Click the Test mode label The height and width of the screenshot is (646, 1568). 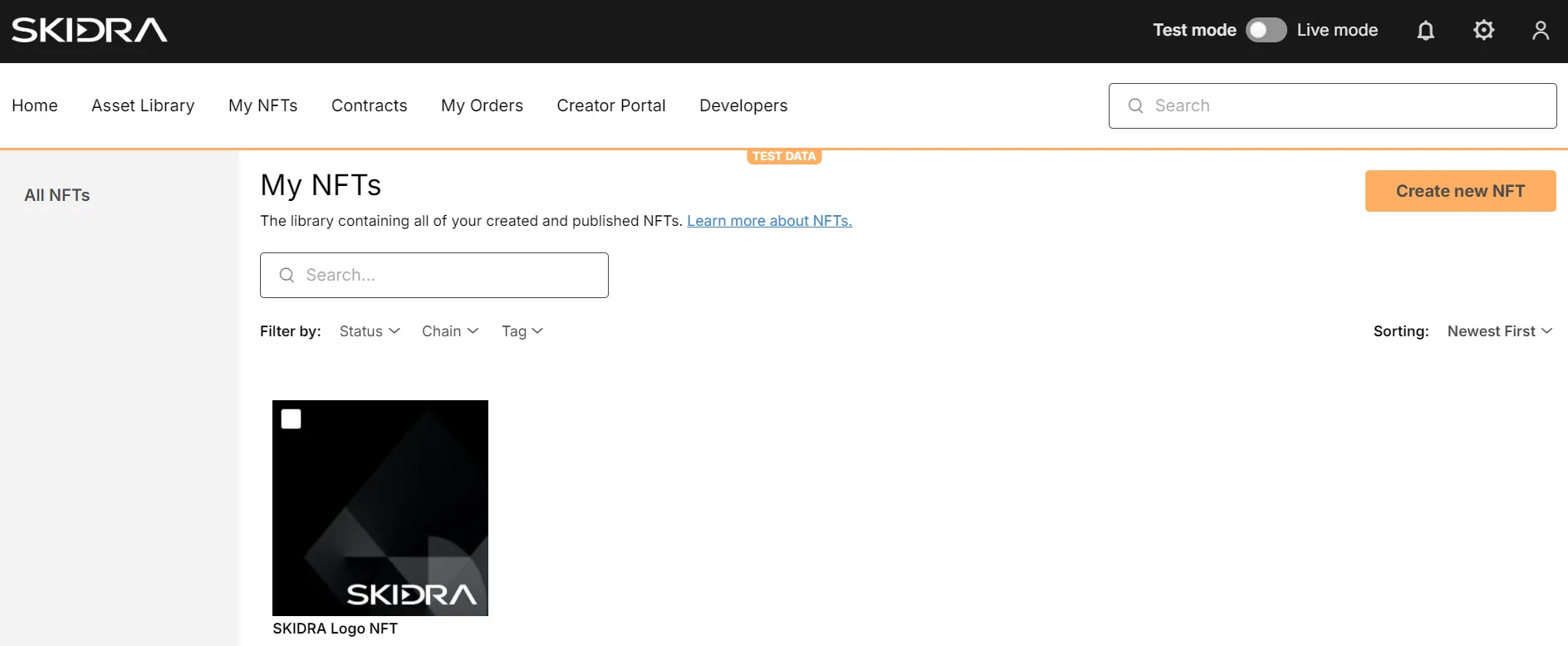[1194, 30]
